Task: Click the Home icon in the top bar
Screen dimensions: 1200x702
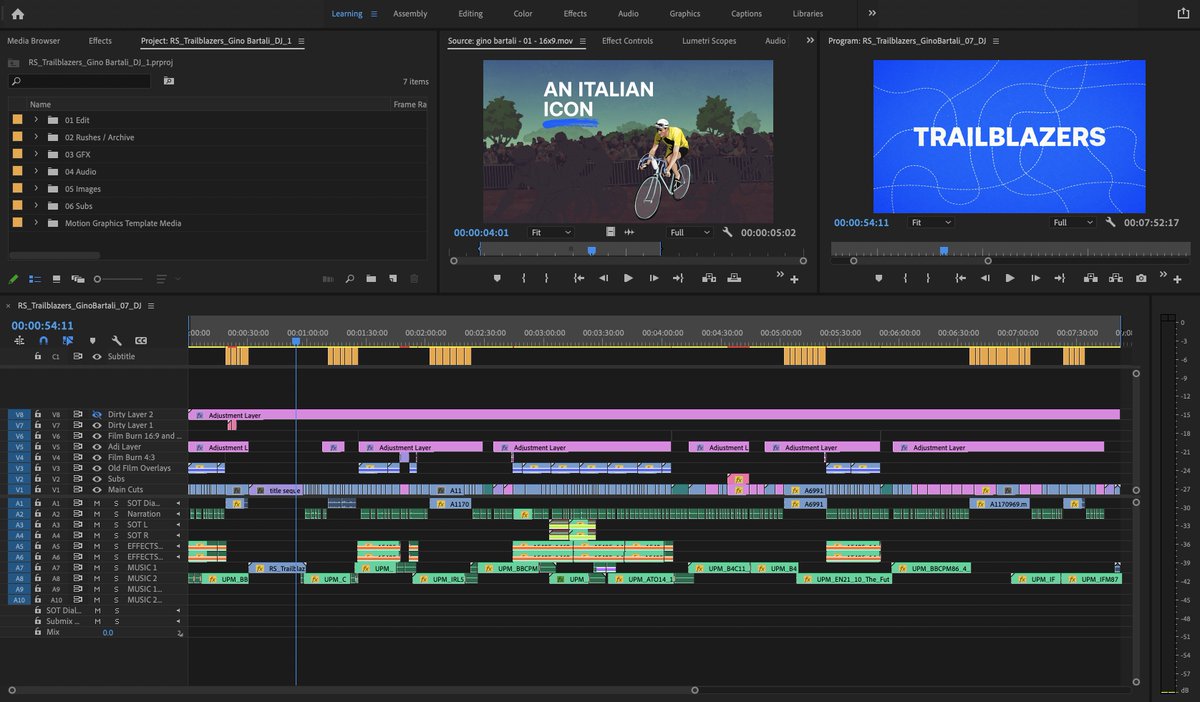Action: [x=17, y=13]
